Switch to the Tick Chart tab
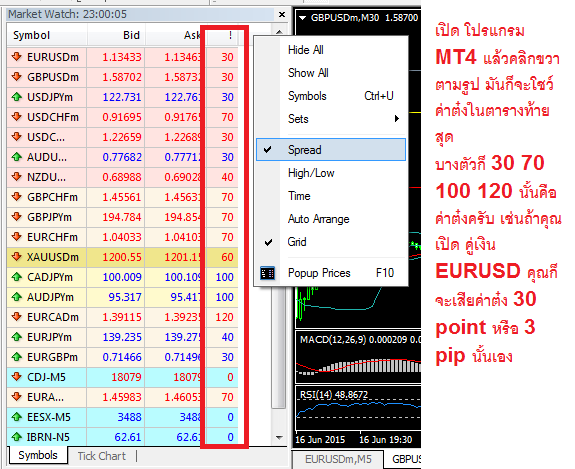Viewport: 575px width, 469px height. (102, 456)
